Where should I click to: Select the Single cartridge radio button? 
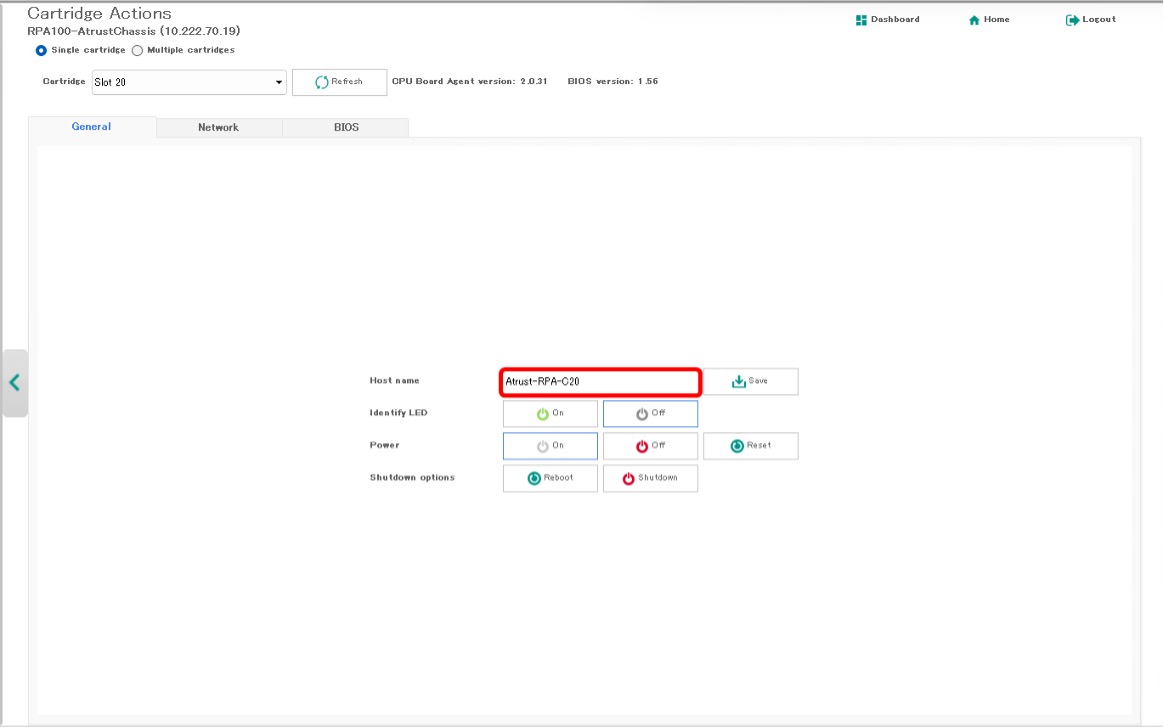click(41, 50)
